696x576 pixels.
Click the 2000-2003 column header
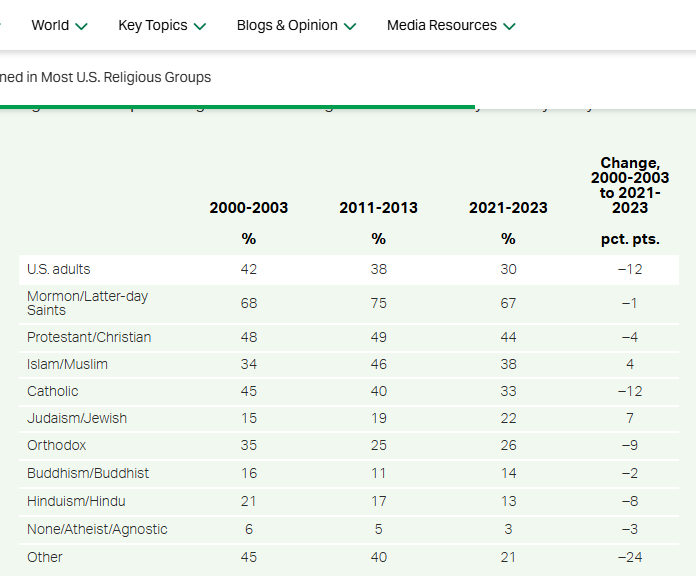pos(249,208)
